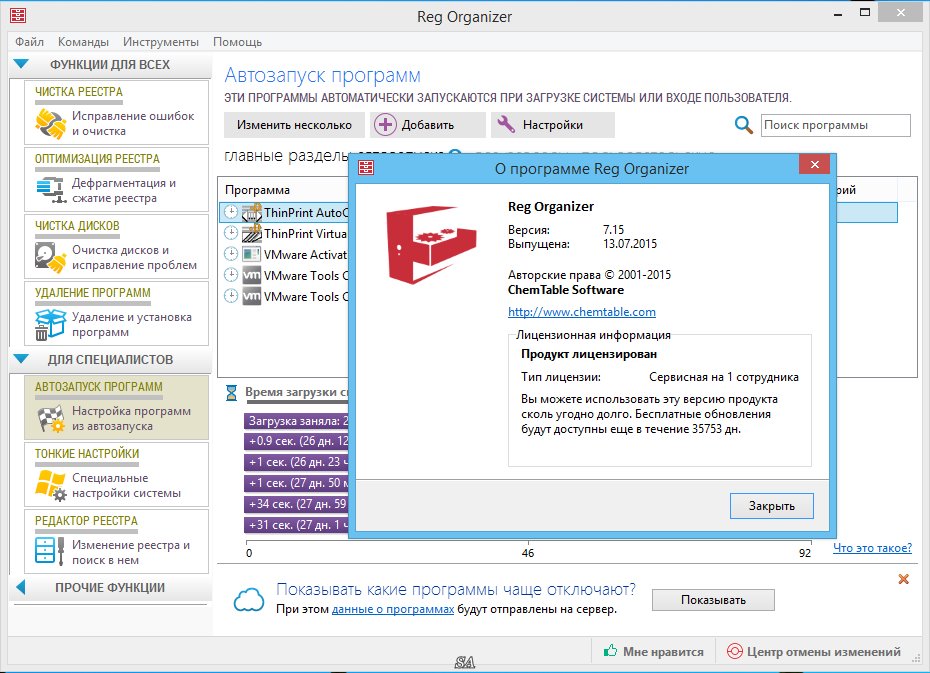Image resolution: width=930 pixels, height=673 pixels.
Task: Open the http://www.chemtable.com link
Action: tap(582, 312)
